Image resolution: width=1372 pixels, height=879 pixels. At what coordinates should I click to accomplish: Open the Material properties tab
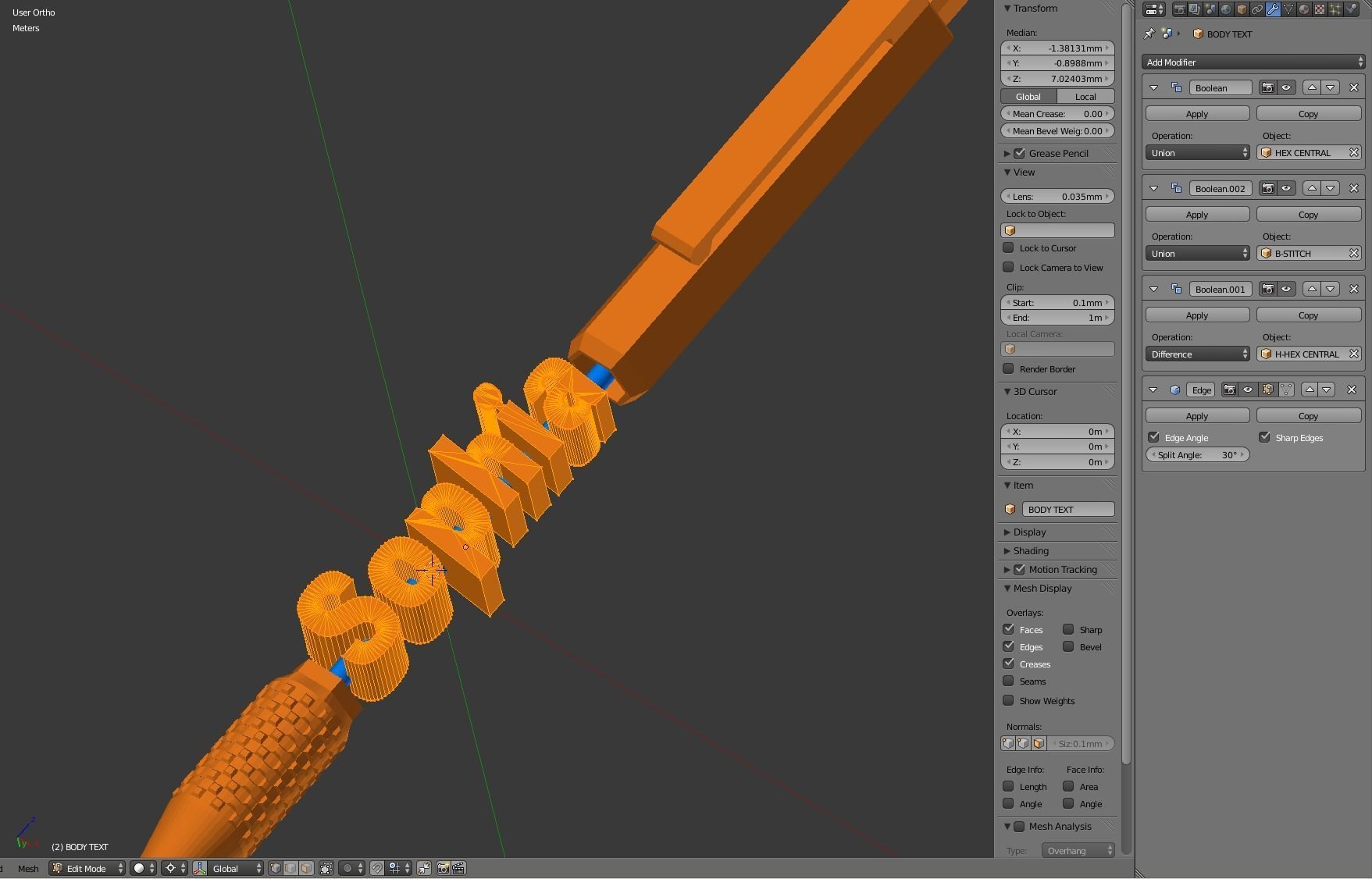tap(1304, 9)
